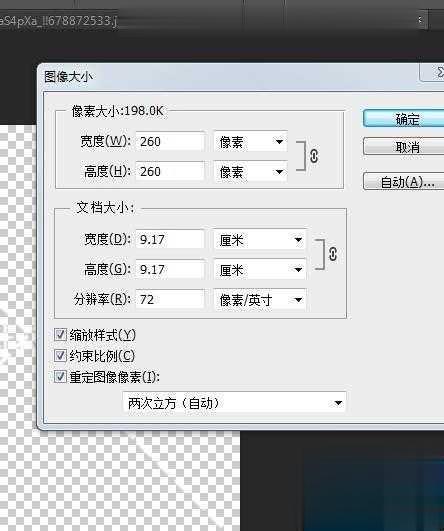
Task: Click the document size chain link icon
Action: tap(333, 254)
